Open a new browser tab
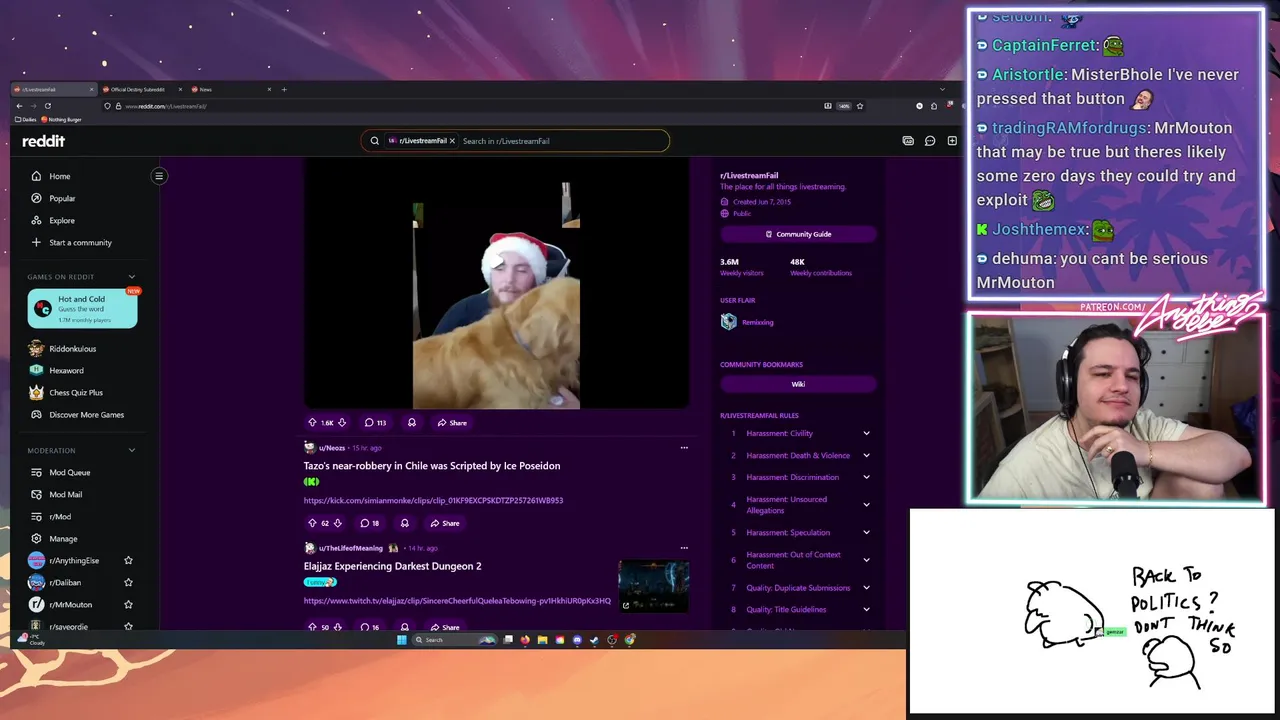 284,90
